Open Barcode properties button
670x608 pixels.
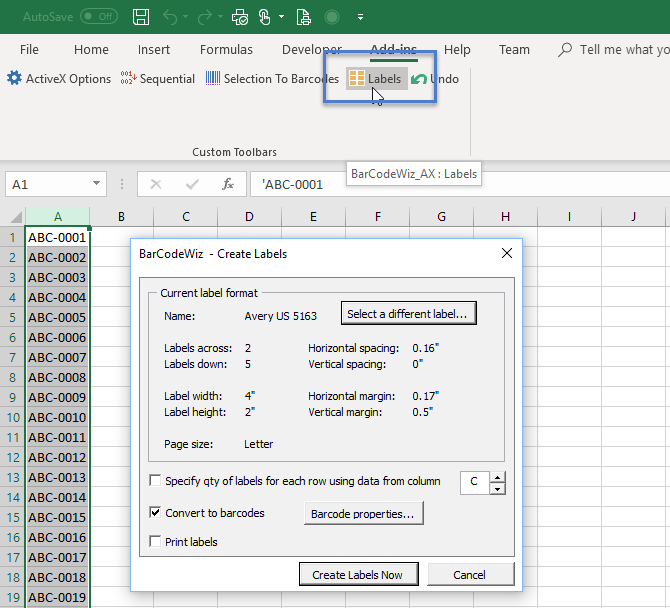point(363,513)
